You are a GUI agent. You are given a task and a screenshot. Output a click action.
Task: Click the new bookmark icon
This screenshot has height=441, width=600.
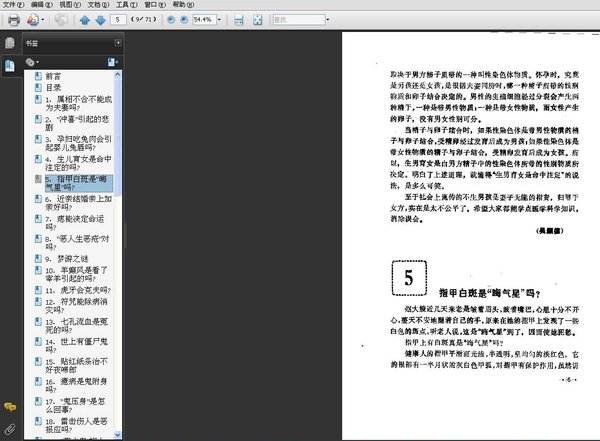[x=112, y=62]
